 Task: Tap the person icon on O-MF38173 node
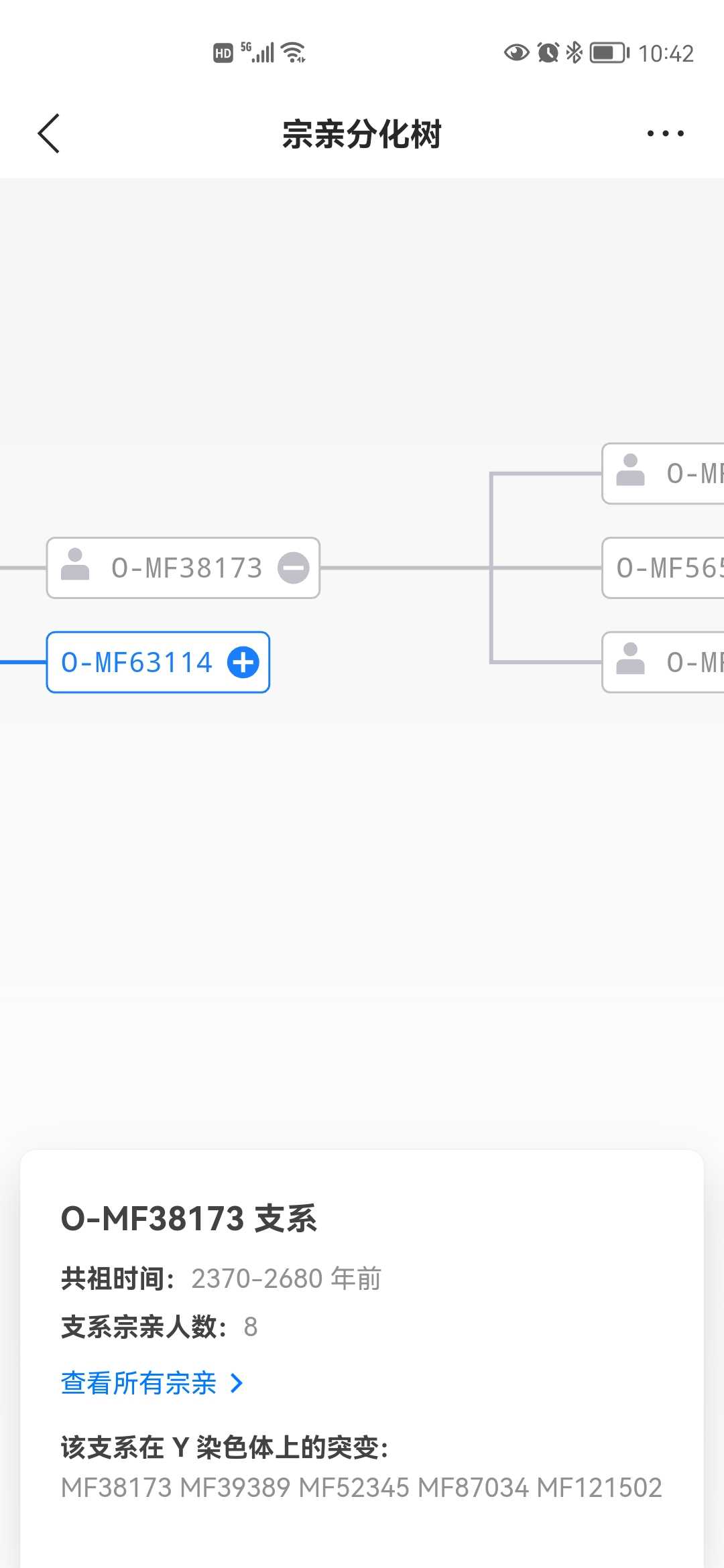75,565
